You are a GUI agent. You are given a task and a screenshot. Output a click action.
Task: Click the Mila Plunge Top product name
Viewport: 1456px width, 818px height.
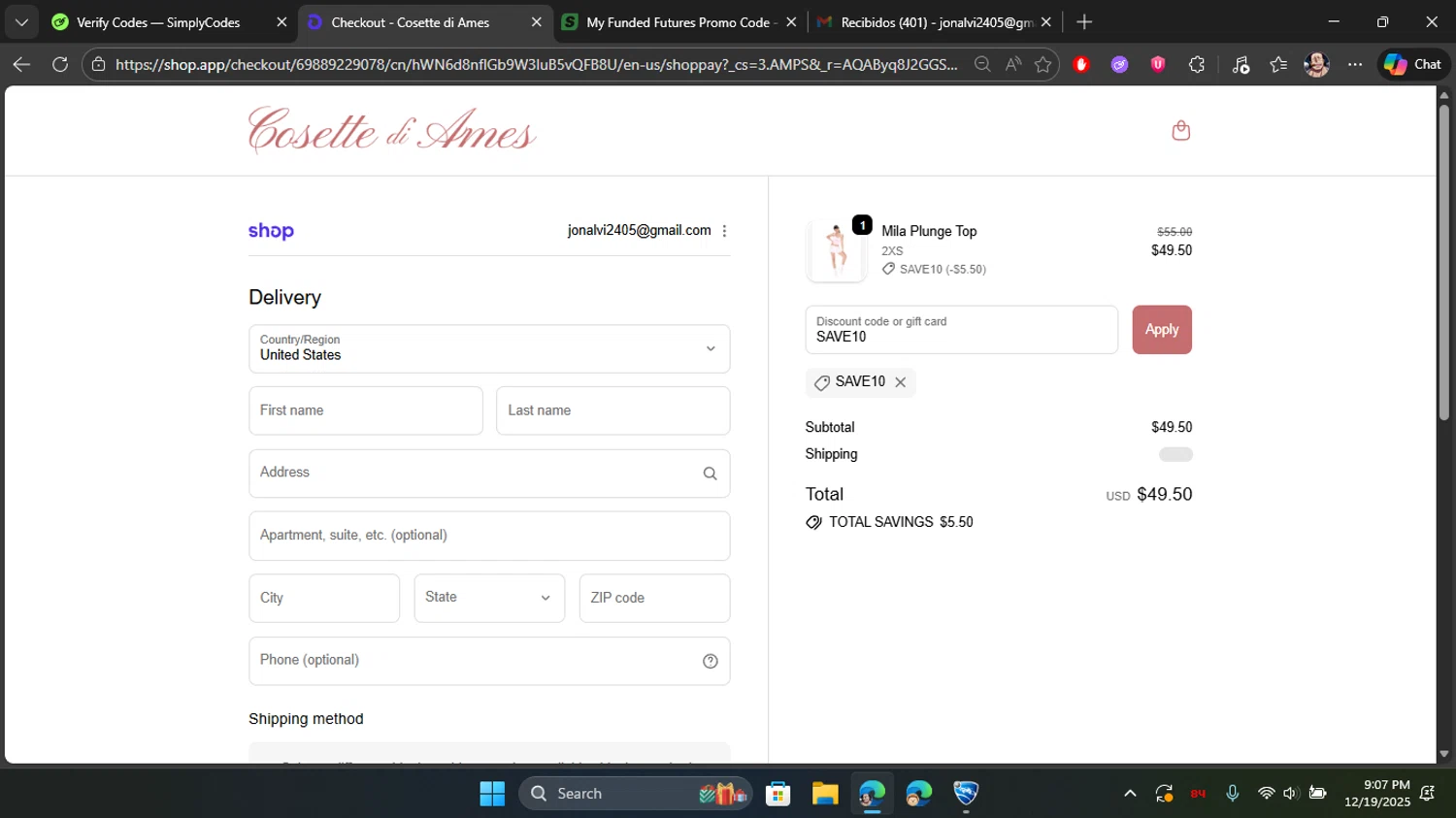(x=929, y=231)
